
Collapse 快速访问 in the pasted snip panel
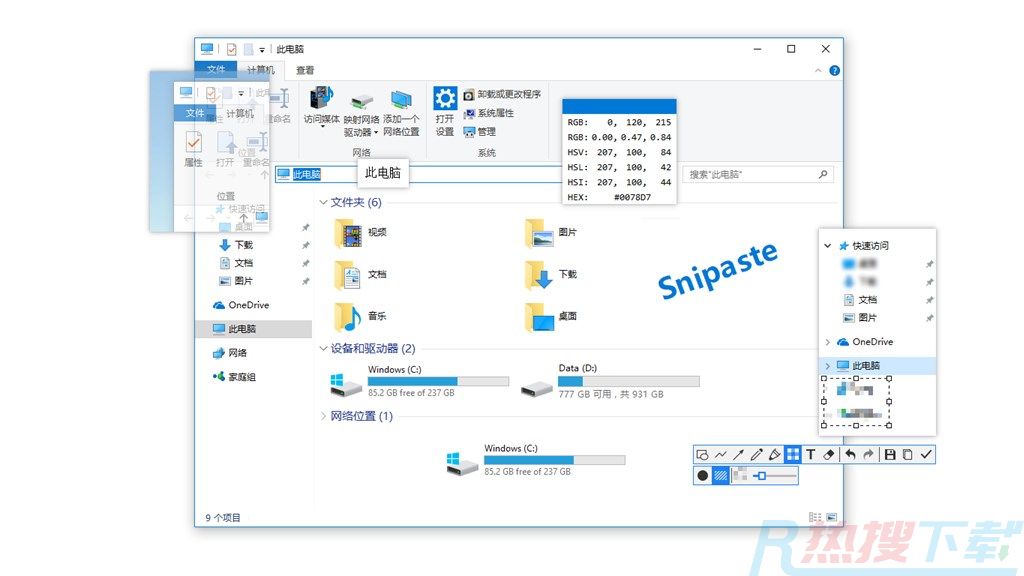pyautogui.click(x=827, y=246)
